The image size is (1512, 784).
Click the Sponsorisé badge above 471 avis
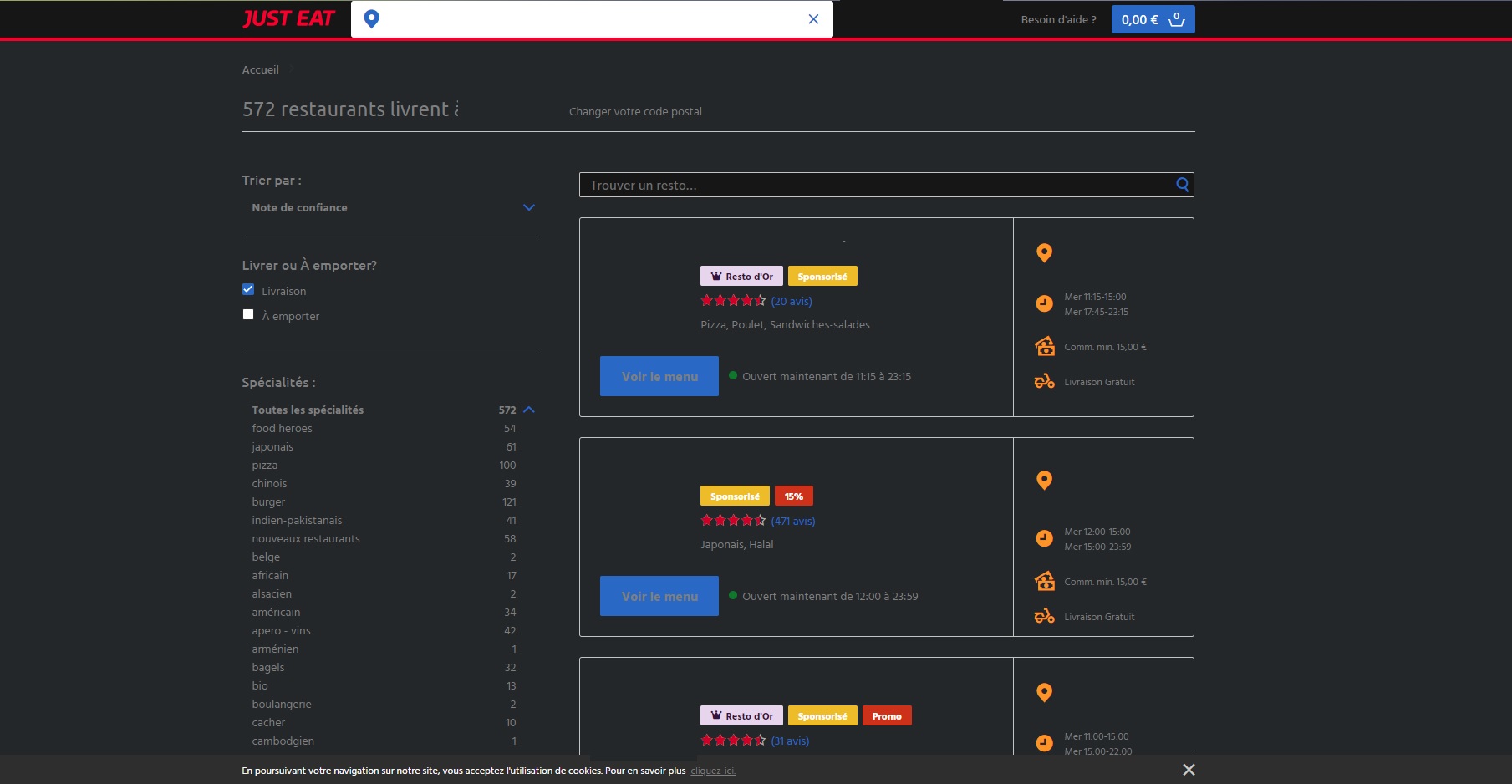tap(735, 496)
